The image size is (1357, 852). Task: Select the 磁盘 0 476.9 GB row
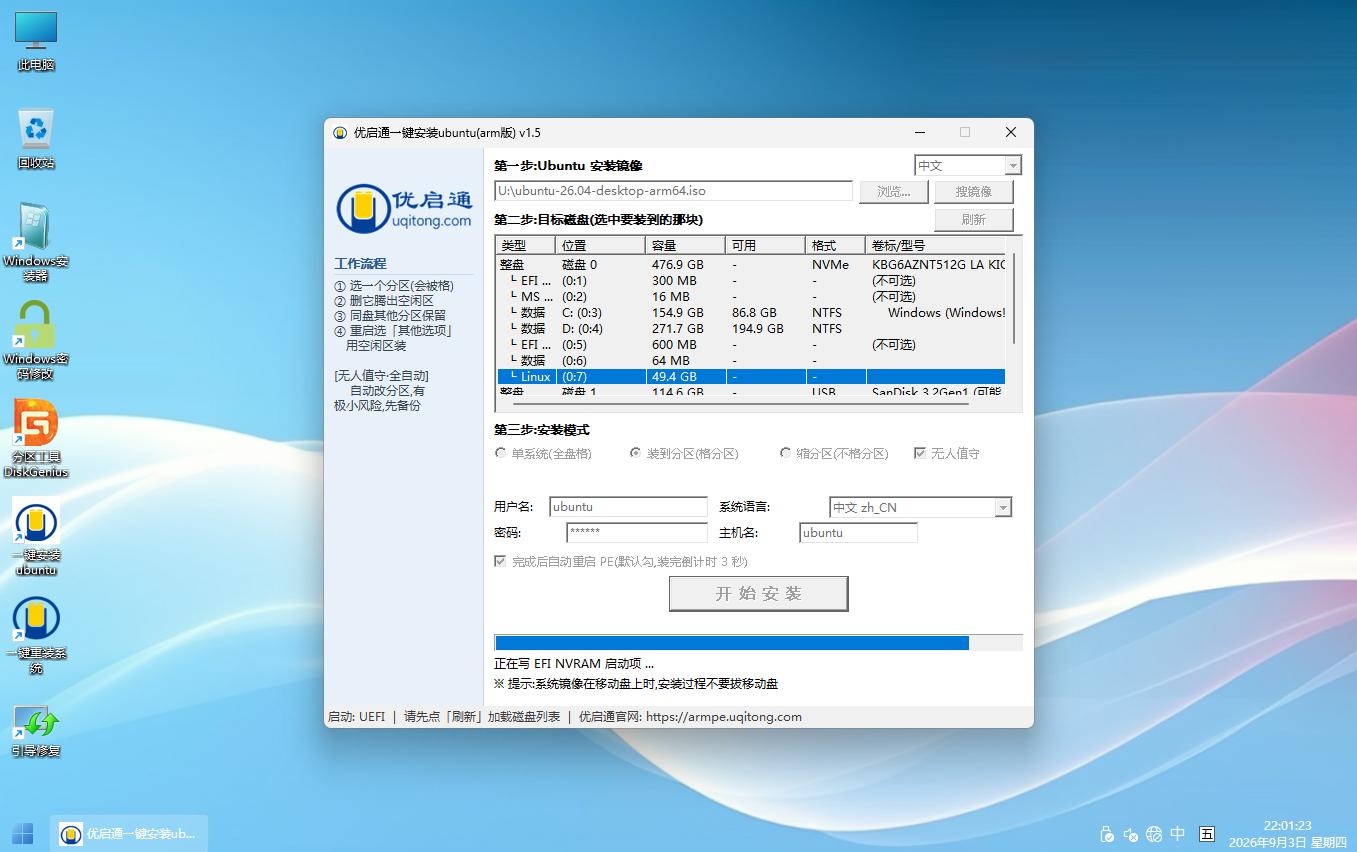(x=751, y=265)
